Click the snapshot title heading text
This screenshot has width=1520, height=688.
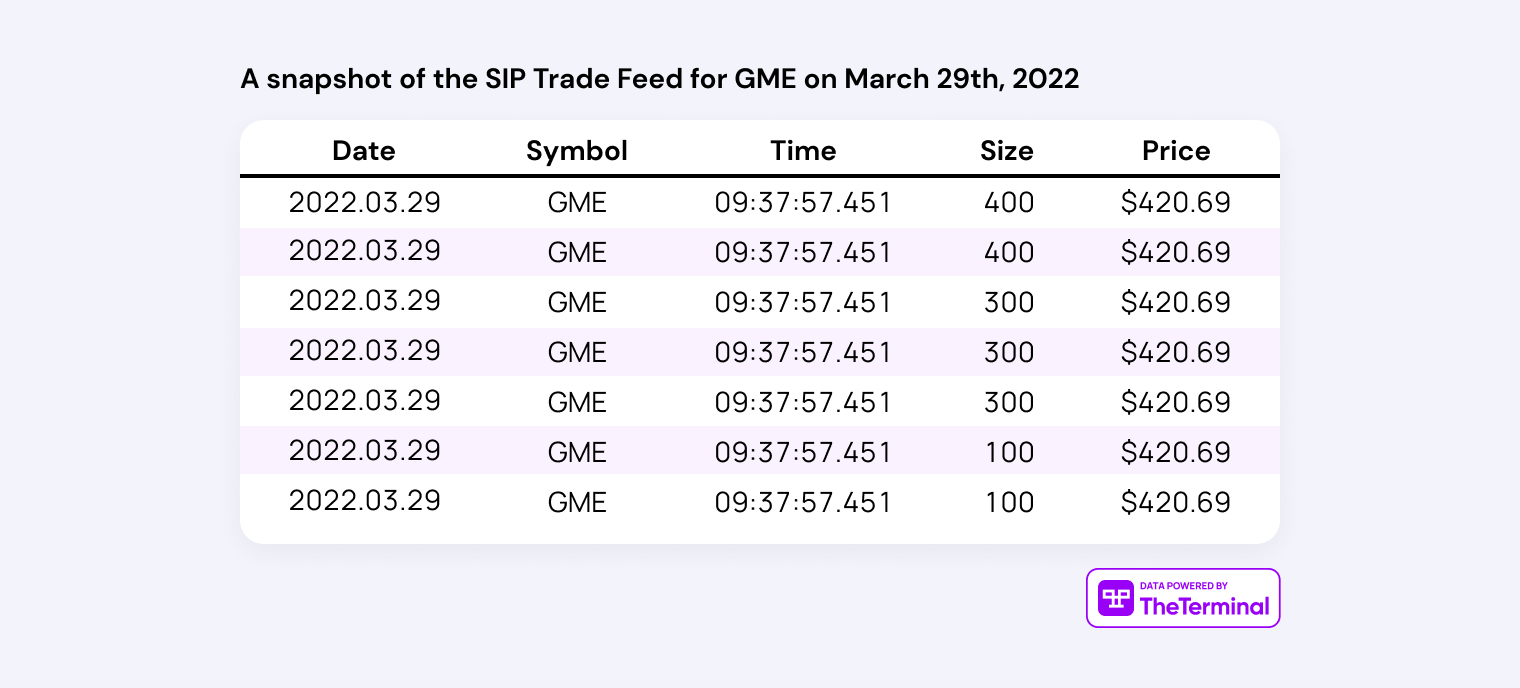(x=660, y=80)
